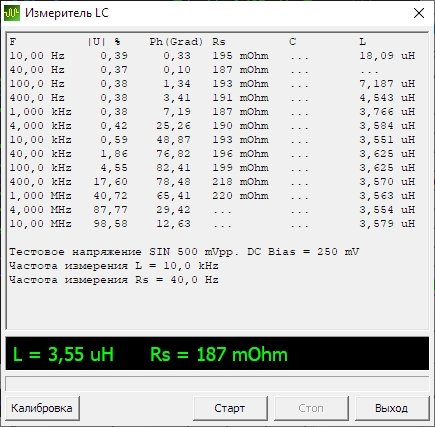
Task: Click the 3,579 uH inductance value
Action: [387, 224]
